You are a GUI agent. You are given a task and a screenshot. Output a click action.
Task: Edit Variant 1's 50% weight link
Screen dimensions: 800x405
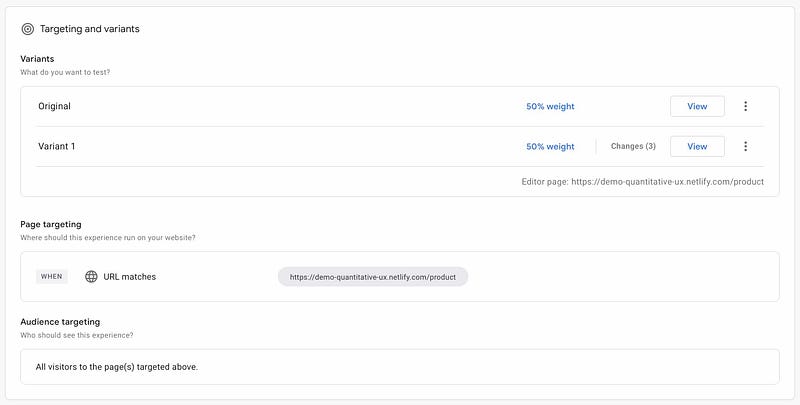point(550,147)
